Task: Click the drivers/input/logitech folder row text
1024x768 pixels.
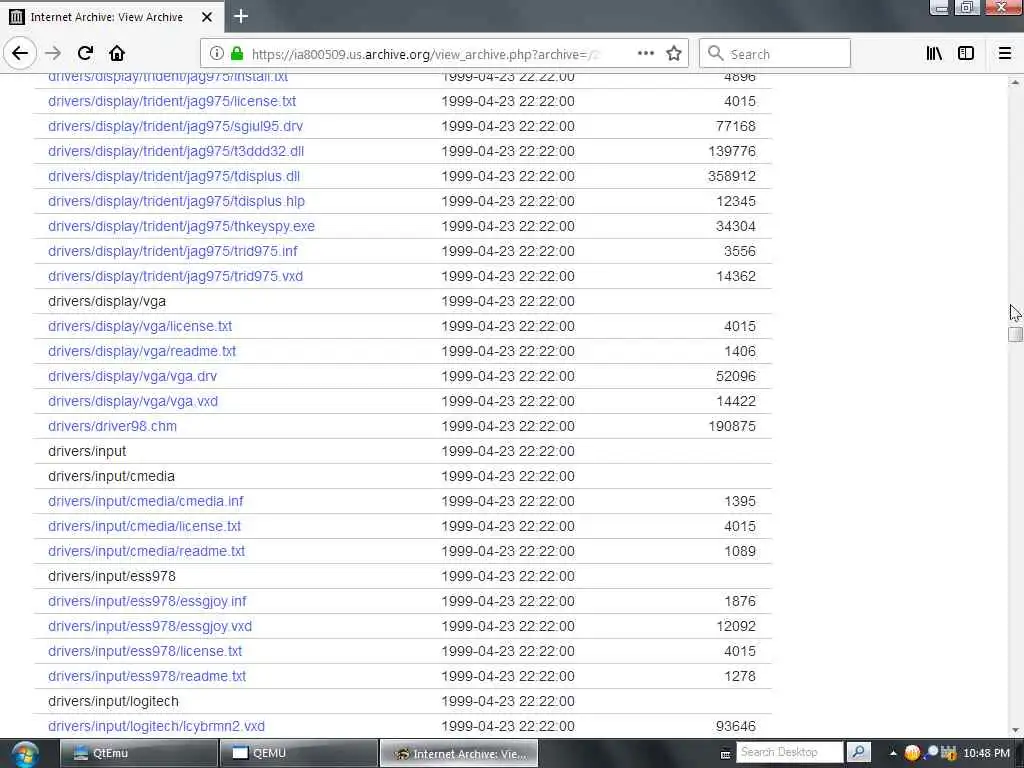Action: pos(113,701)
